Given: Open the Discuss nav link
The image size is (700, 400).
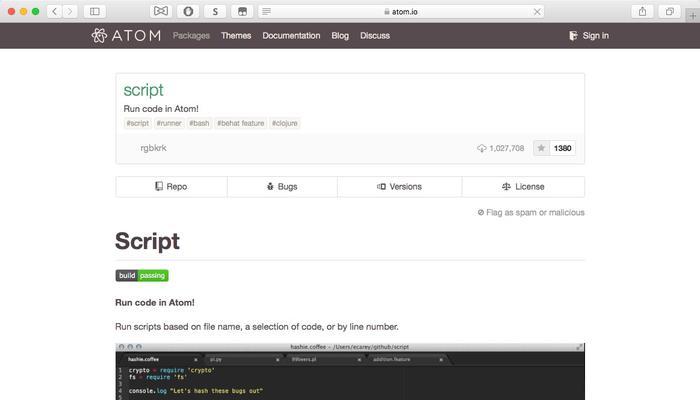Looking at the screenshot, I should tap(375, 36).
